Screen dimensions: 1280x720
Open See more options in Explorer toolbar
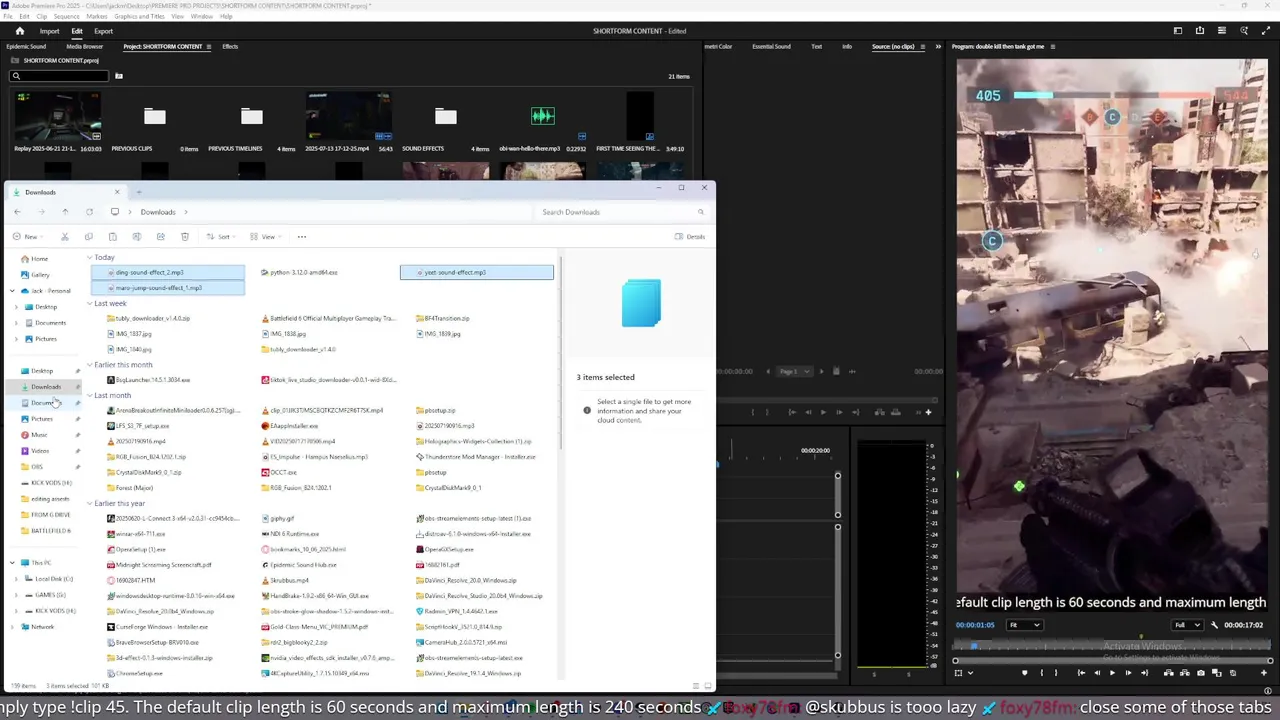point(301,237)
